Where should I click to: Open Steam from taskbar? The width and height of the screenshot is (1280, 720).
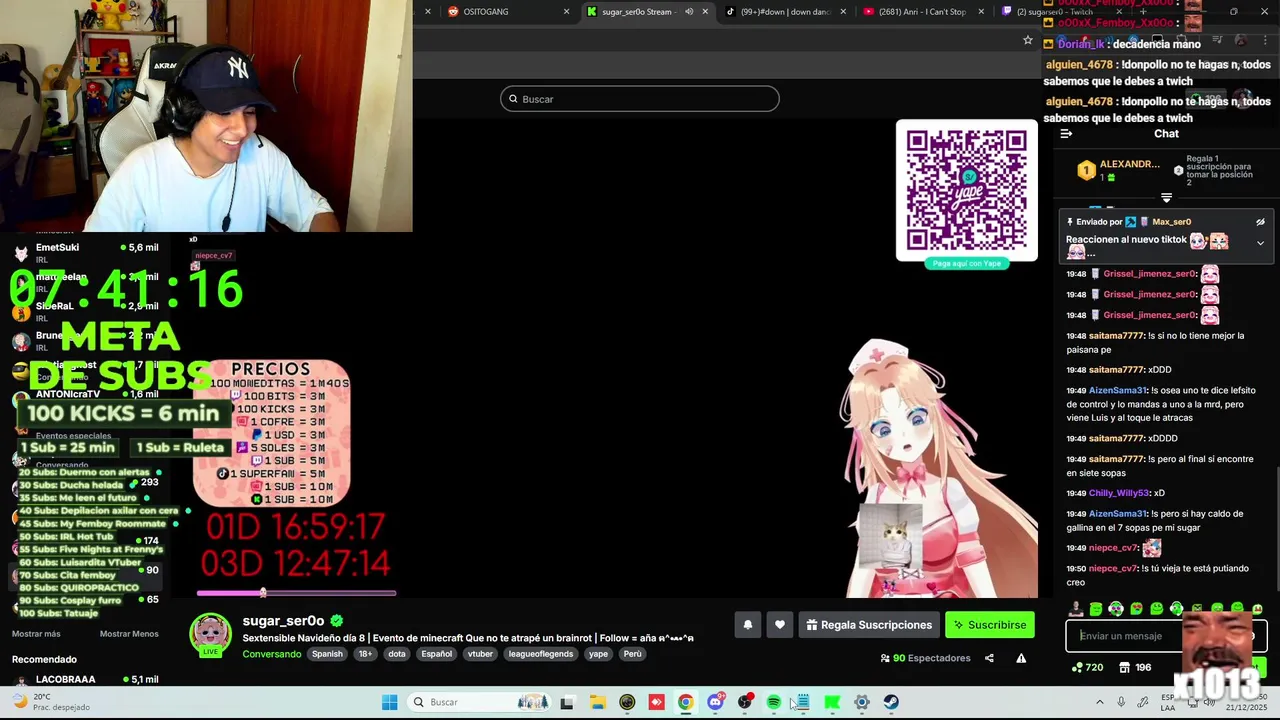click(891, 702)
